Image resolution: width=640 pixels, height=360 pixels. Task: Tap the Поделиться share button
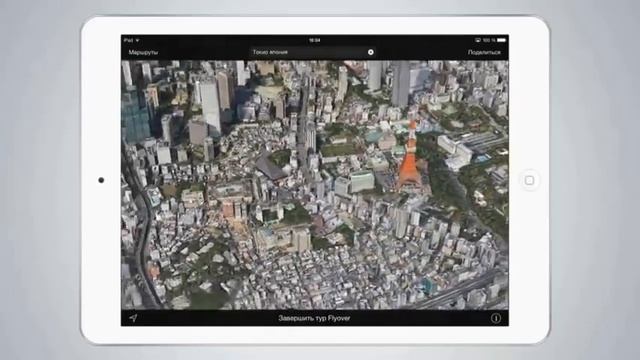(484, 52)
